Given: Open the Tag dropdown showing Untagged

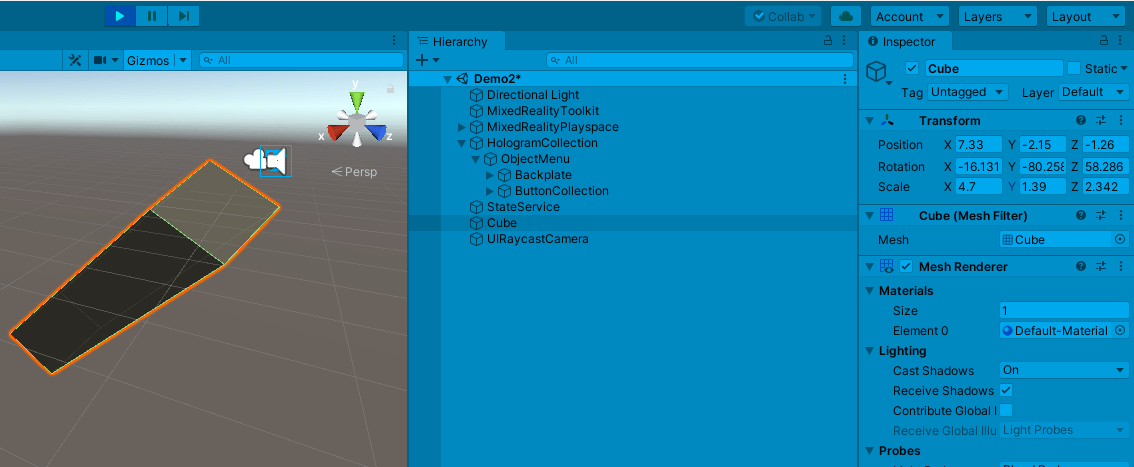Looking at the screenshot, I should click(968, 92).
